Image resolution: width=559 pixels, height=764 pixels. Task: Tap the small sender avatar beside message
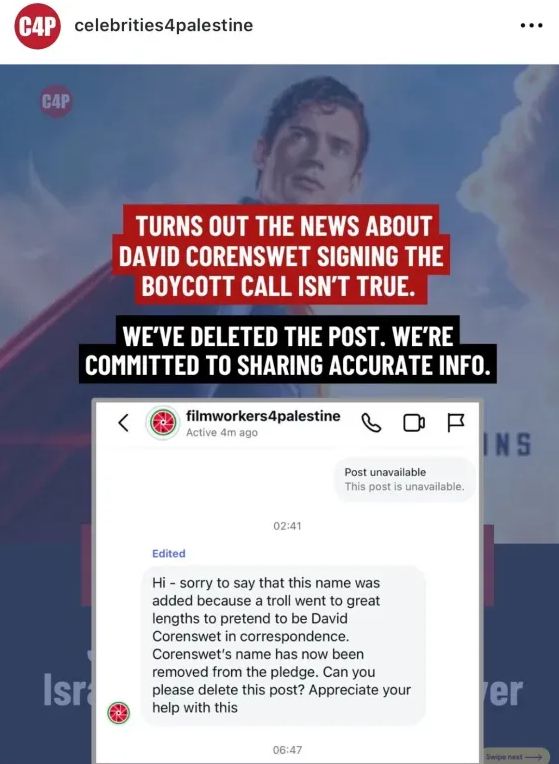tap(119, 713)
